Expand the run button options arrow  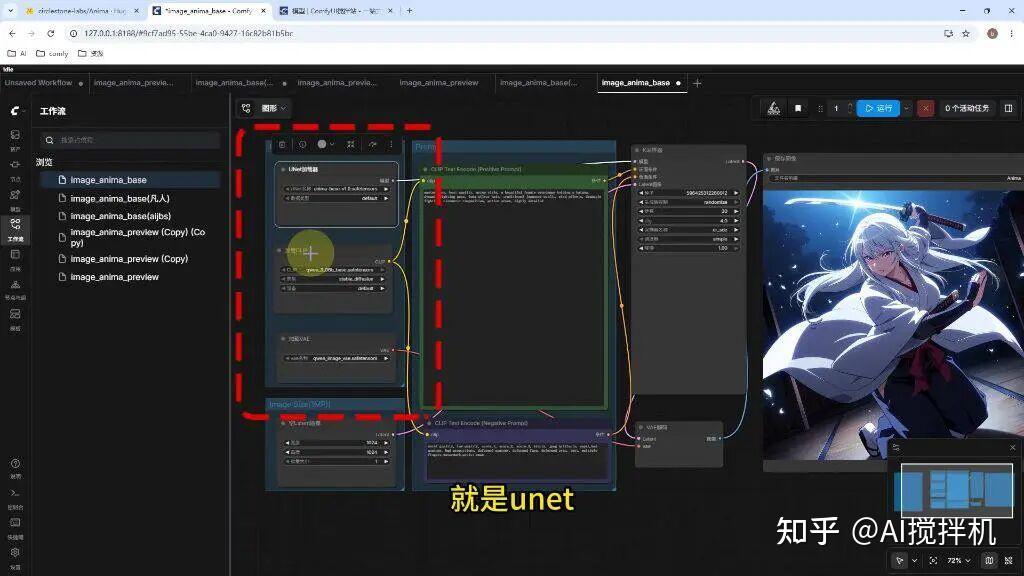coord(906,108)
